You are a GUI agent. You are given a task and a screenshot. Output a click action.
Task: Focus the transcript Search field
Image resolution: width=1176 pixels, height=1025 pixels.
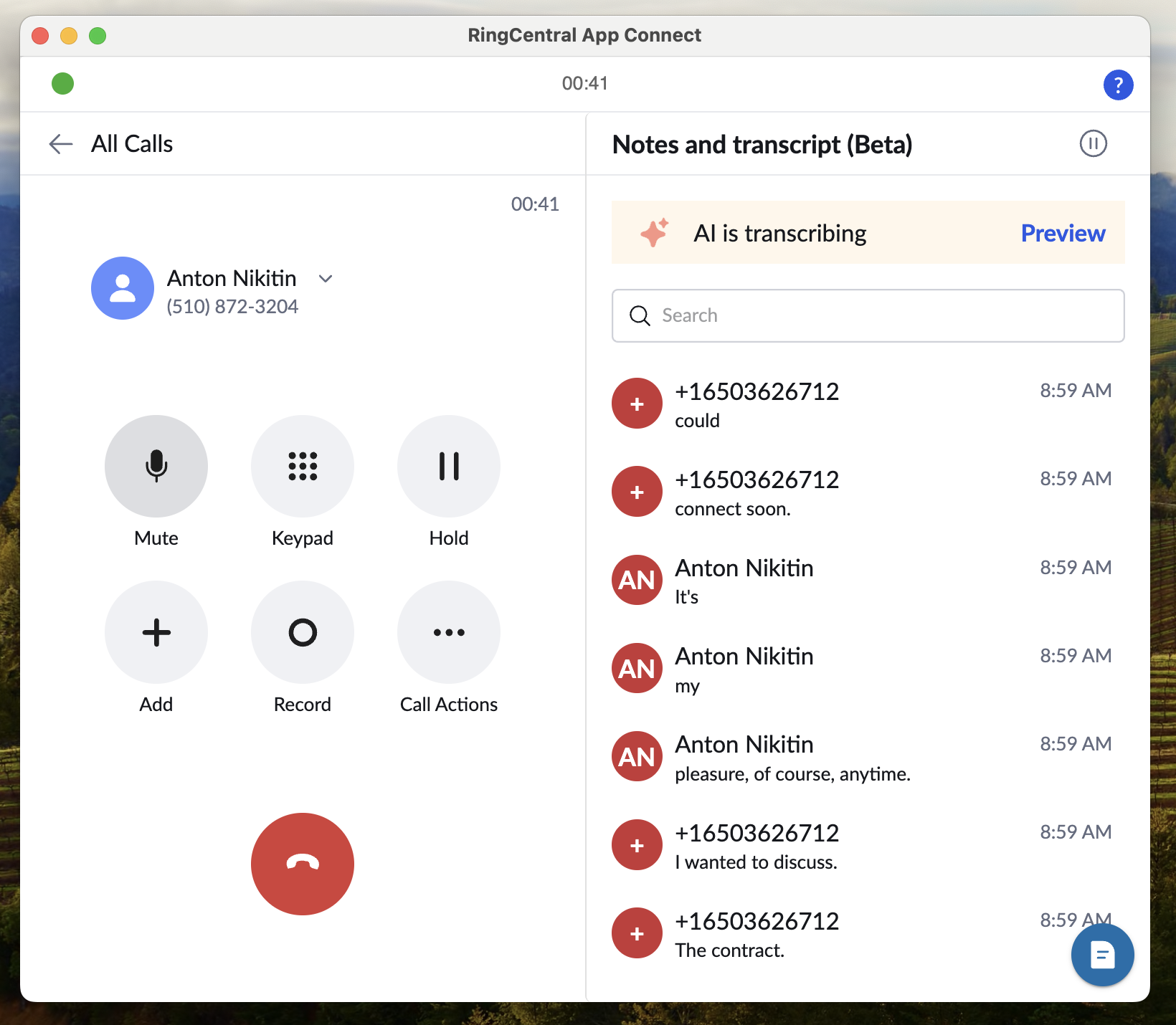[868, 315]
